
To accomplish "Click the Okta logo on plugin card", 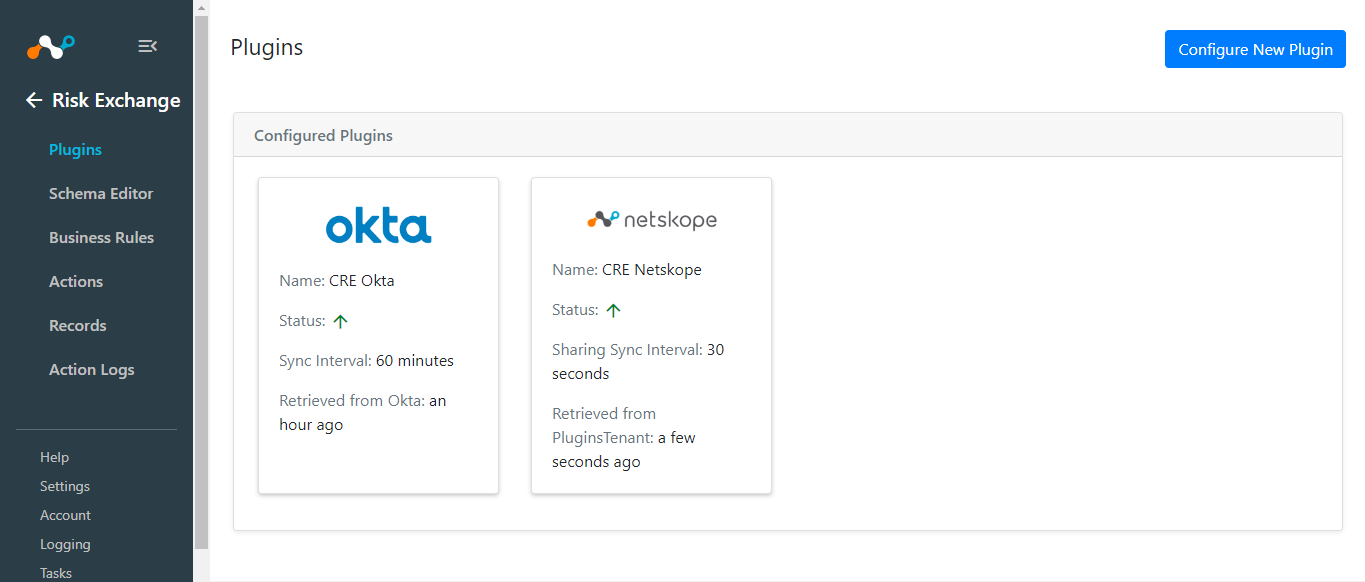I will [378, 226].
